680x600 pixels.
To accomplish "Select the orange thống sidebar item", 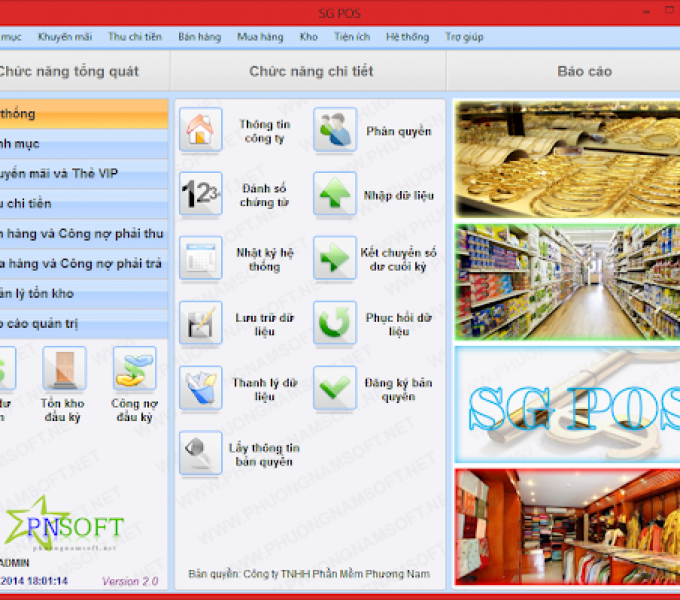I will (84, 114).
